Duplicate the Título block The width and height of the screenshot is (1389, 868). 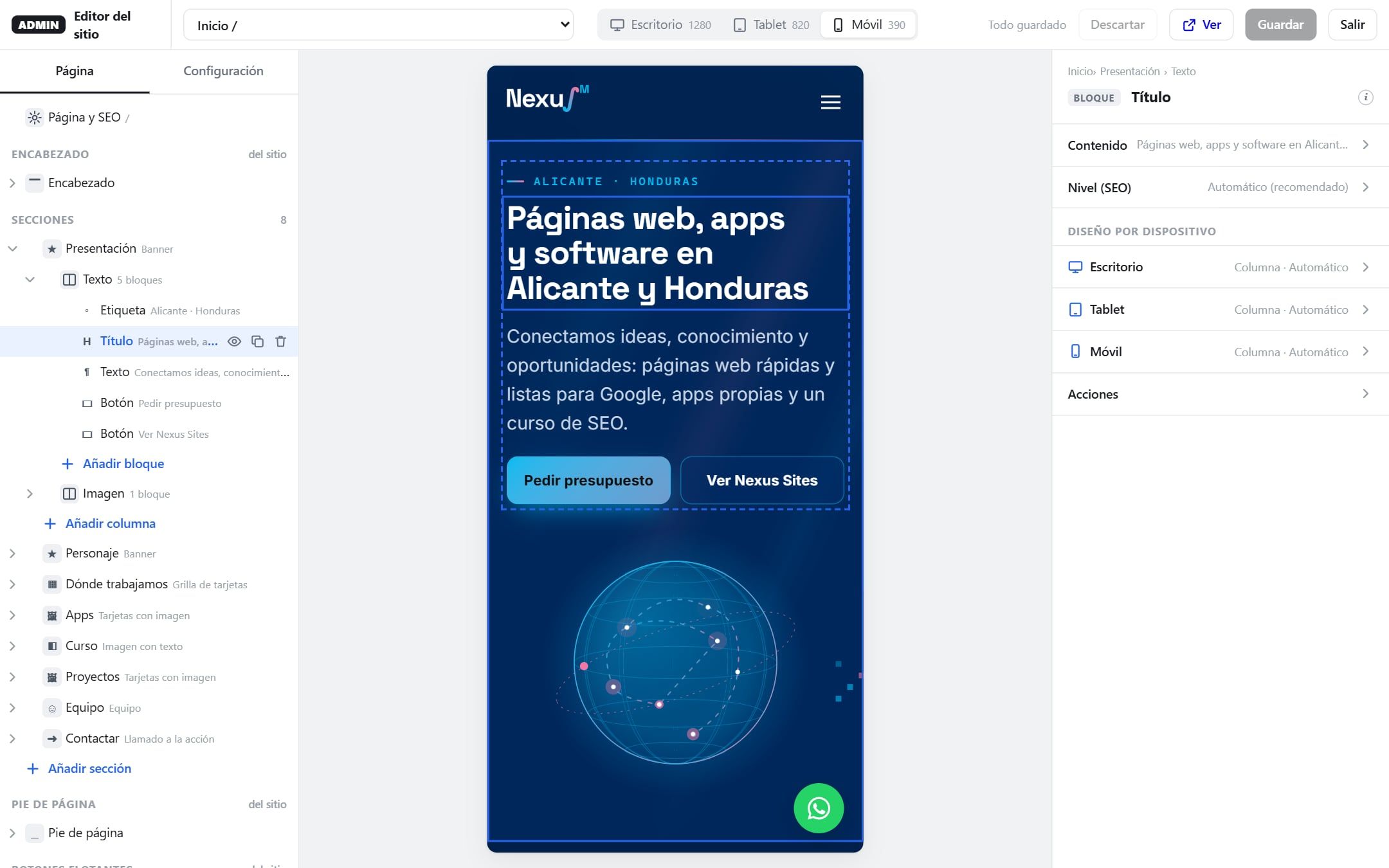(257, 341)
